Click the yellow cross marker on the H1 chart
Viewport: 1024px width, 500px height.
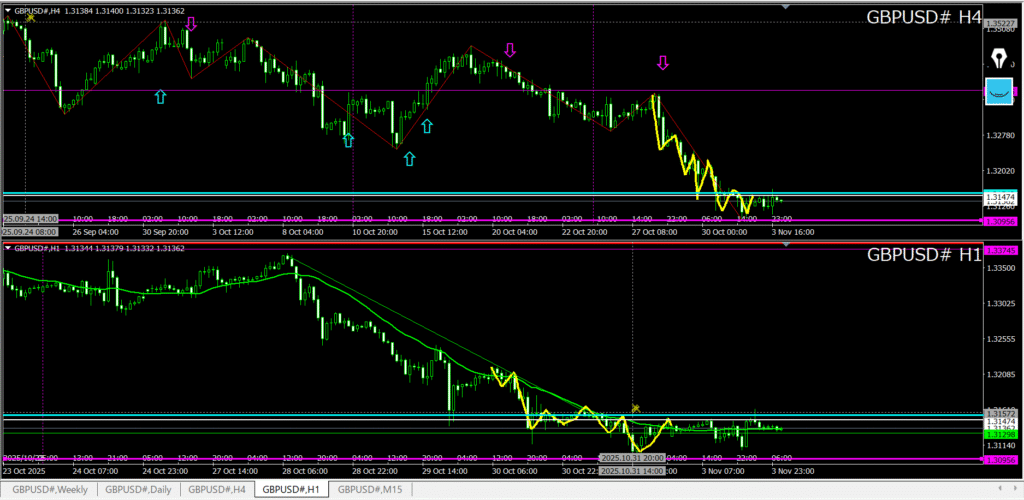[x=635, y=408]
